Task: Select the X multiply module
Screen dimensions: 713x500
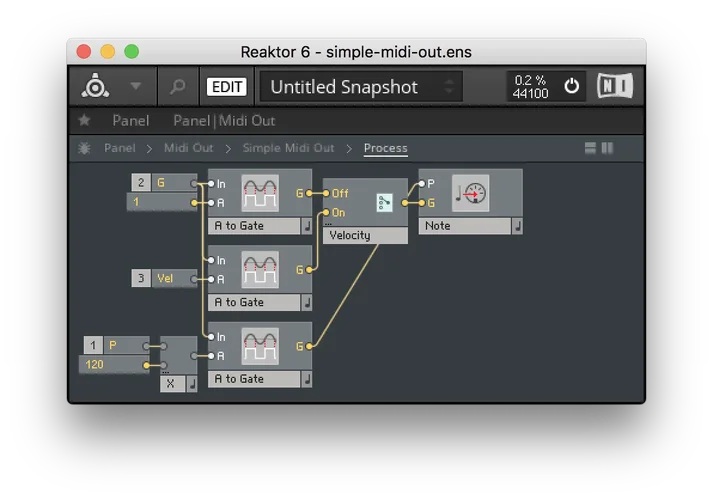Action: (x=179, y=364)
